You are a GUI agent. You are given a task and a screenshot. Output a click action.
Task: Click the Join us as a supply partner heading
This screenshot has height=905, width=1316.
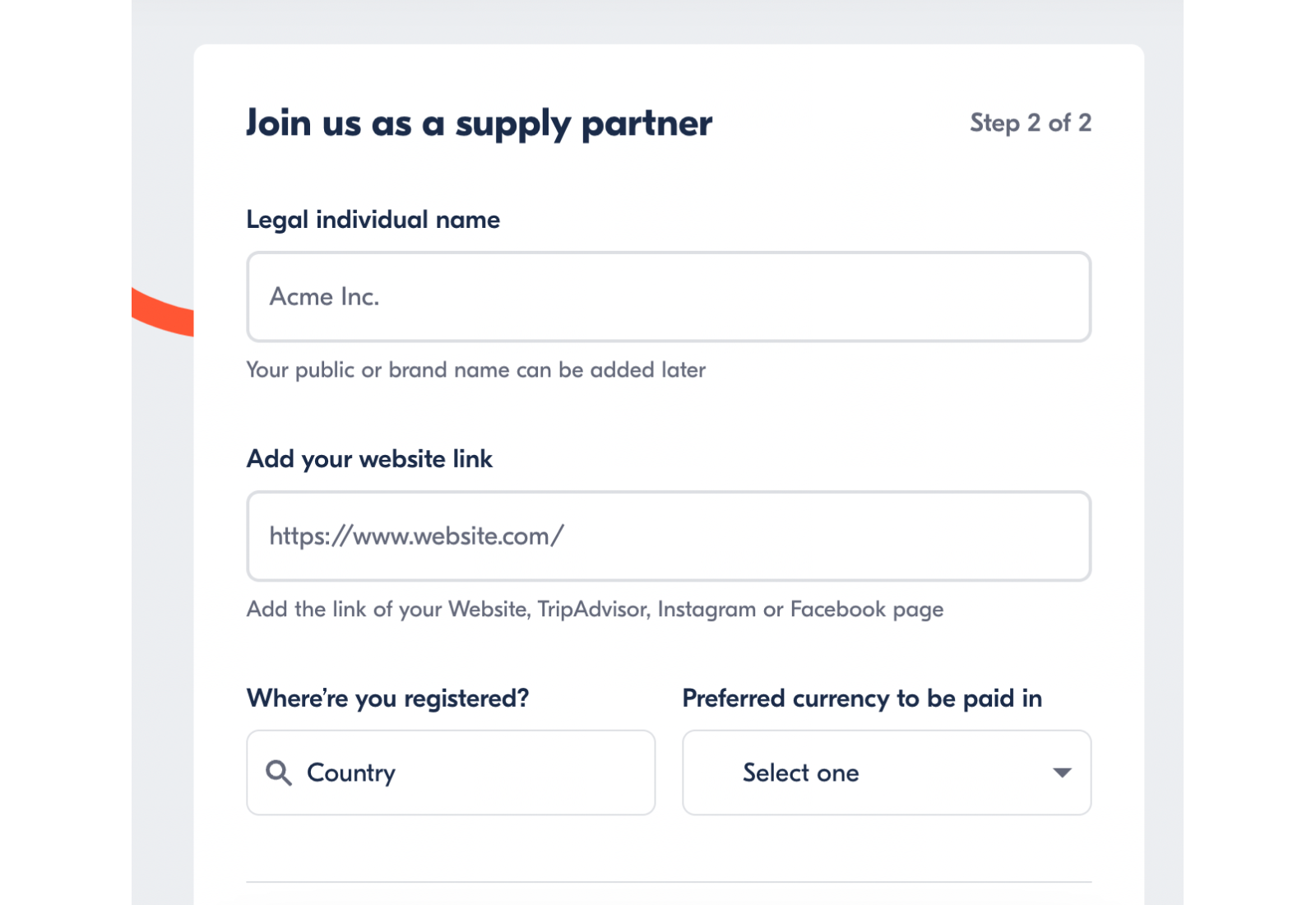[479, 123]
